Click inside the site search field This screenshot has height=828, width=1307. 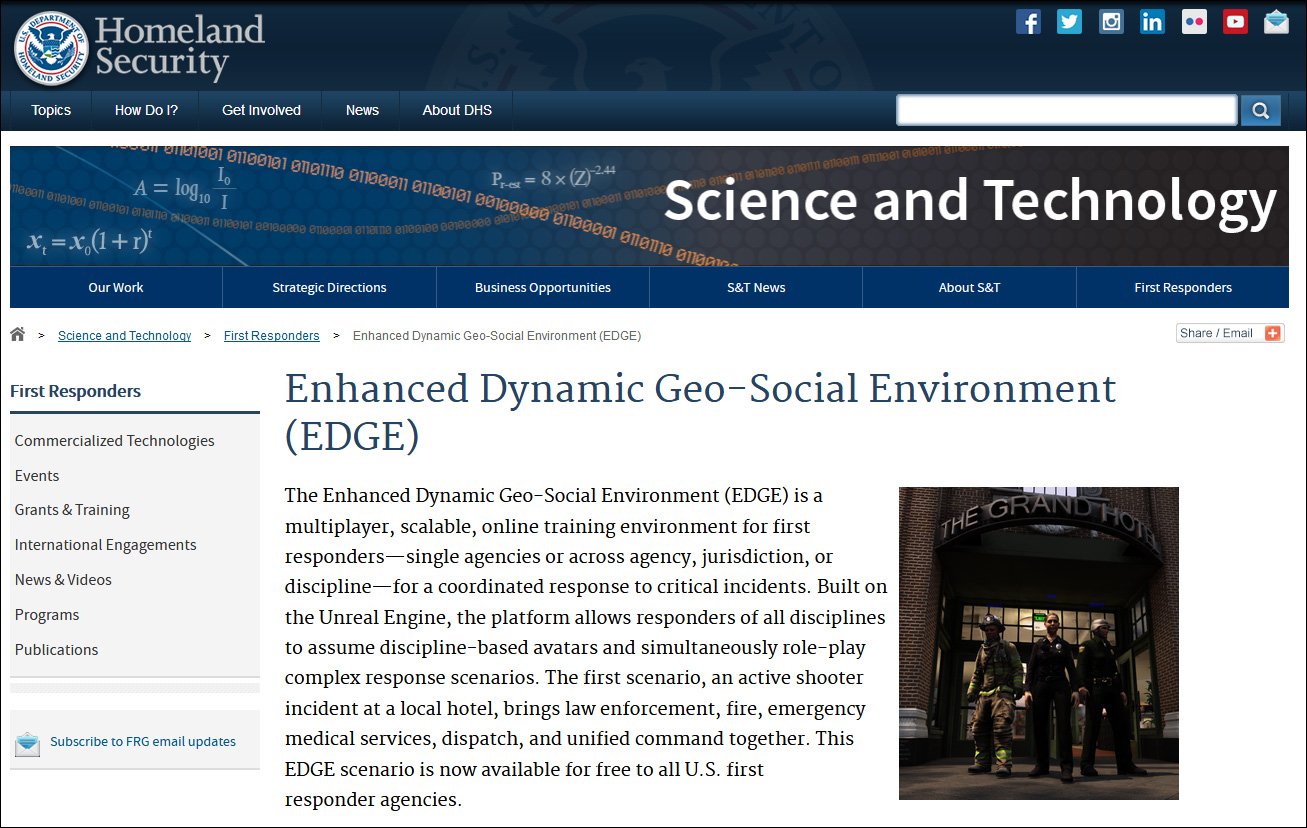pyautogui.click(x=1067, y=110)
